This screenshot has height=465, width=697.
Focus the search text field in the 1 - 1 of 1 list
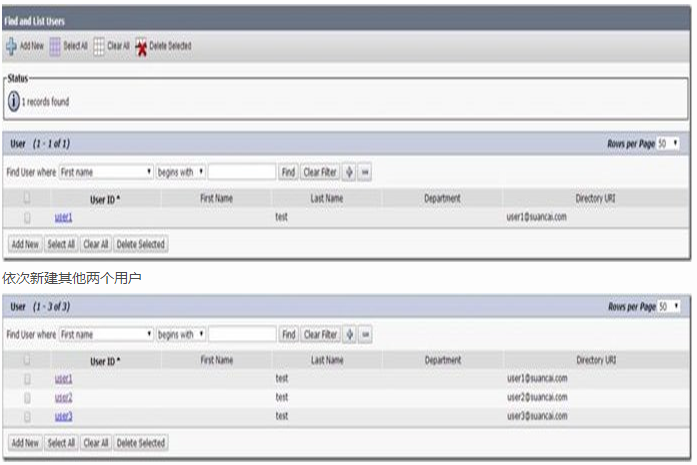coord(242,172)
